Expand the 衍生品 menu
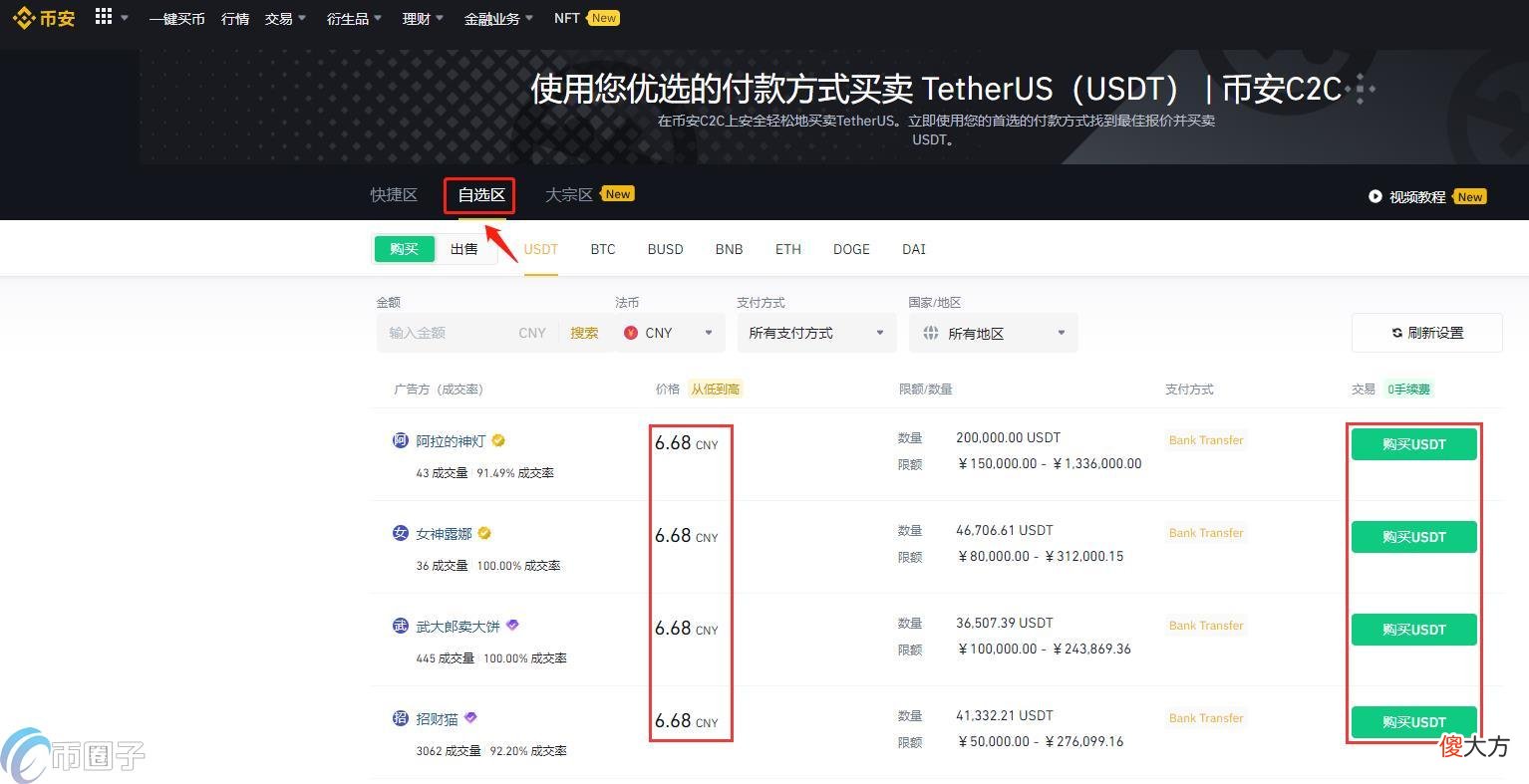This screenshot has height=784, width=1529. click(354, 18)
